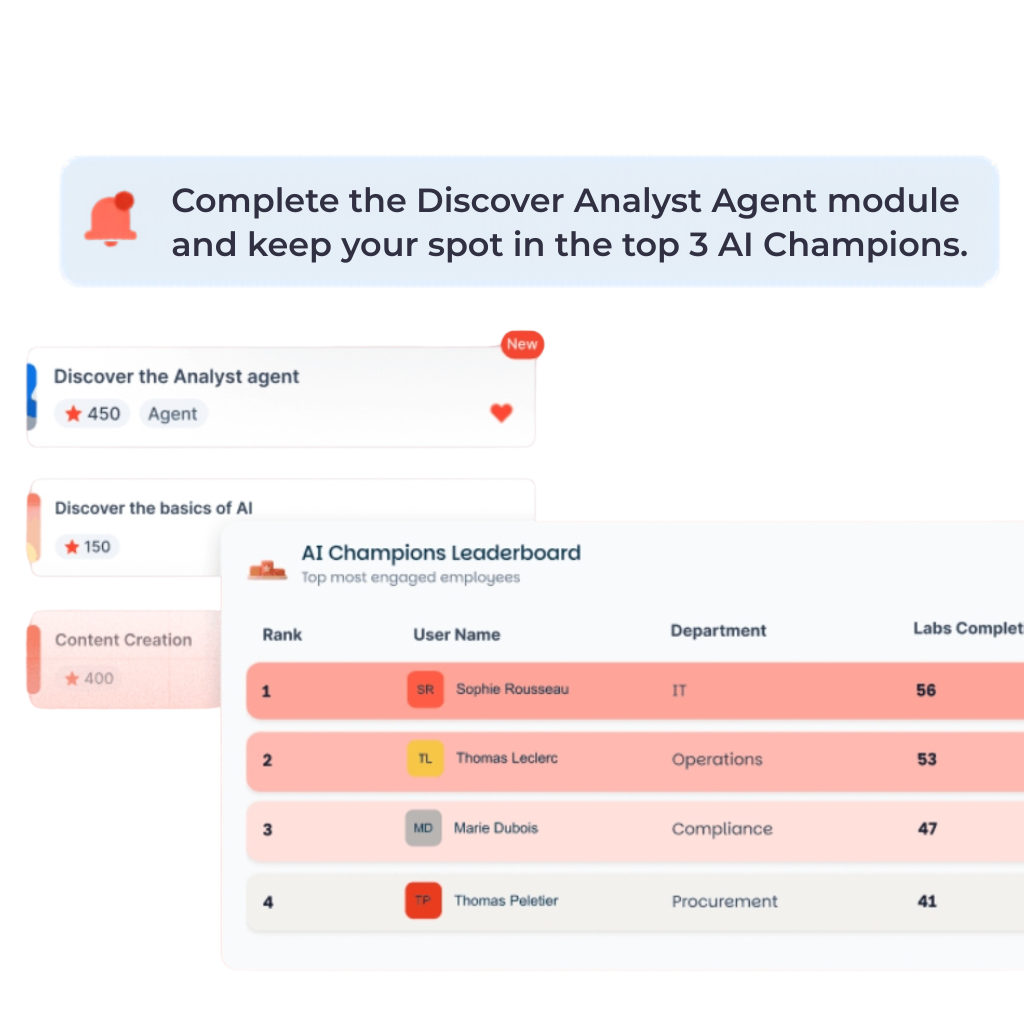Screen dimensions: 1024x1024
Task: Click the labs count 41
Action: 927,901
